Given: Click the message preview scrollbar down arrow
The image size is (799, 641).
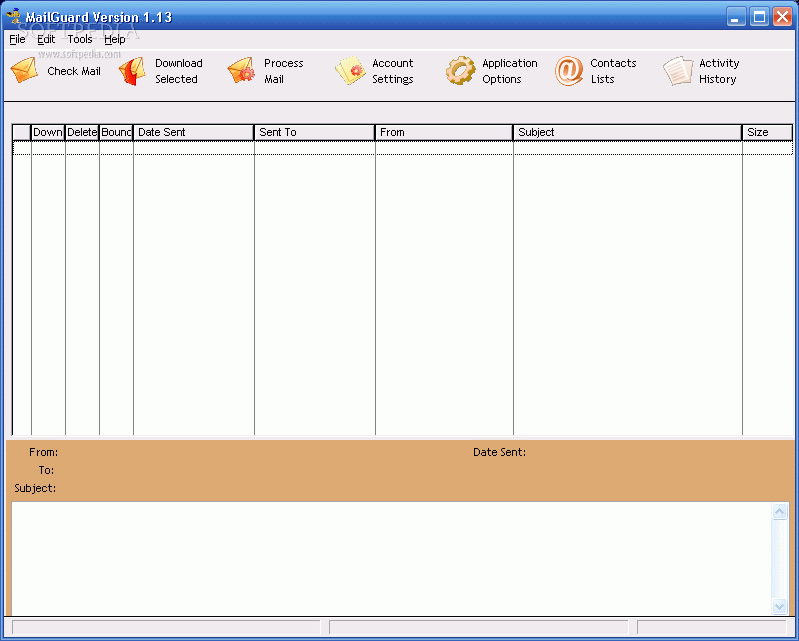Looking at the screenshot, I should 779,606.
